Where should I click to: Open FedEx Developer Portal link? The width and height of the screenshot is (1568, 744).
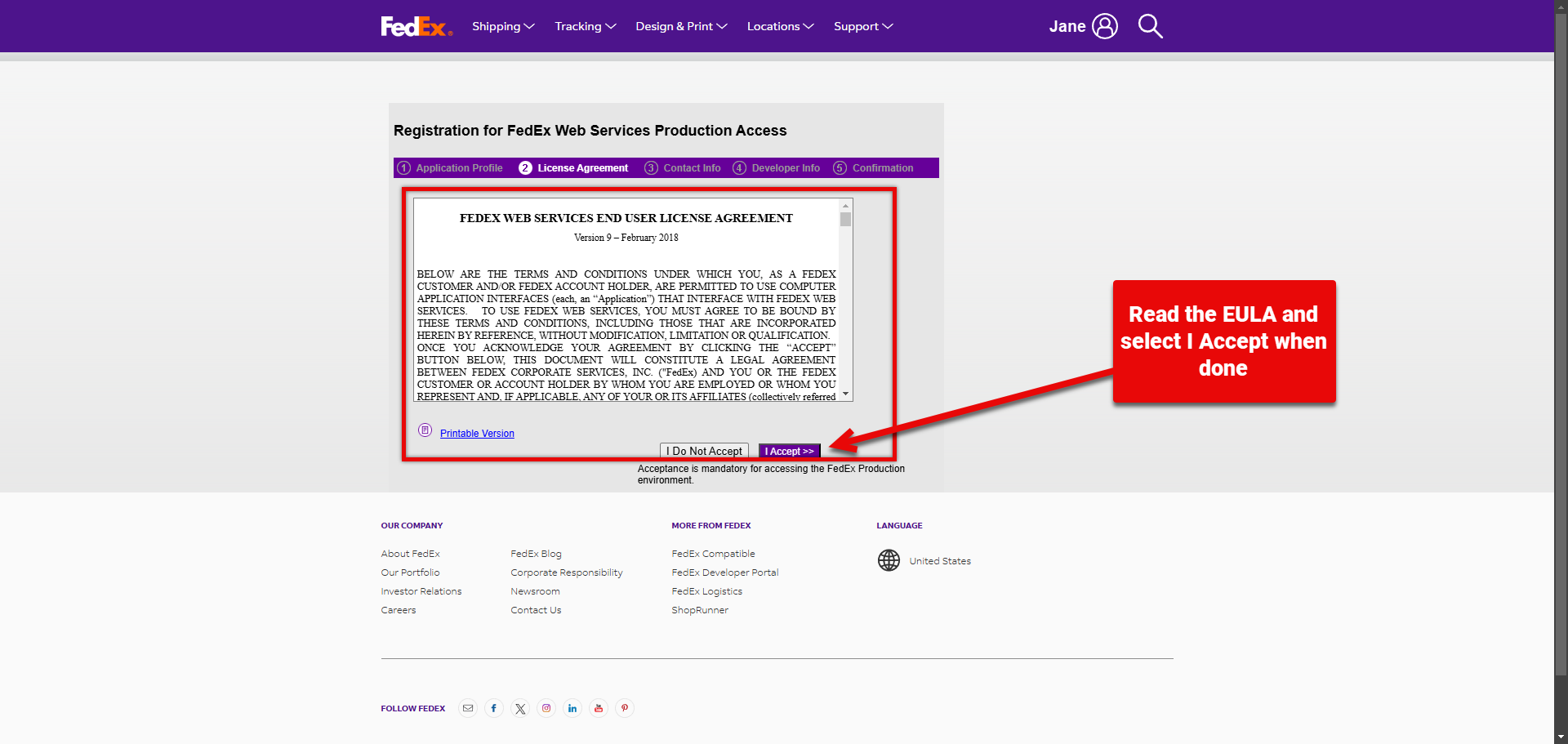[x=725, y=572]
